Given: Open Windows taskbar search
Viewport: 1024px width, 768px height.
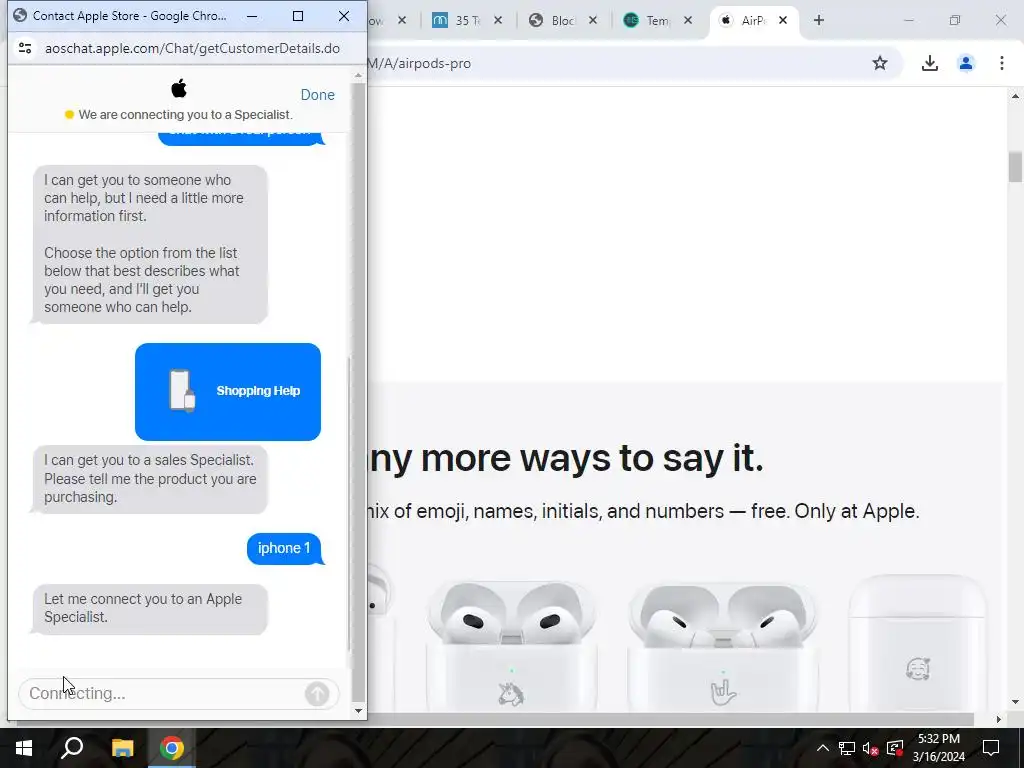Looking at the screenshot, I should pyautogui.click(x=72, y=748).
